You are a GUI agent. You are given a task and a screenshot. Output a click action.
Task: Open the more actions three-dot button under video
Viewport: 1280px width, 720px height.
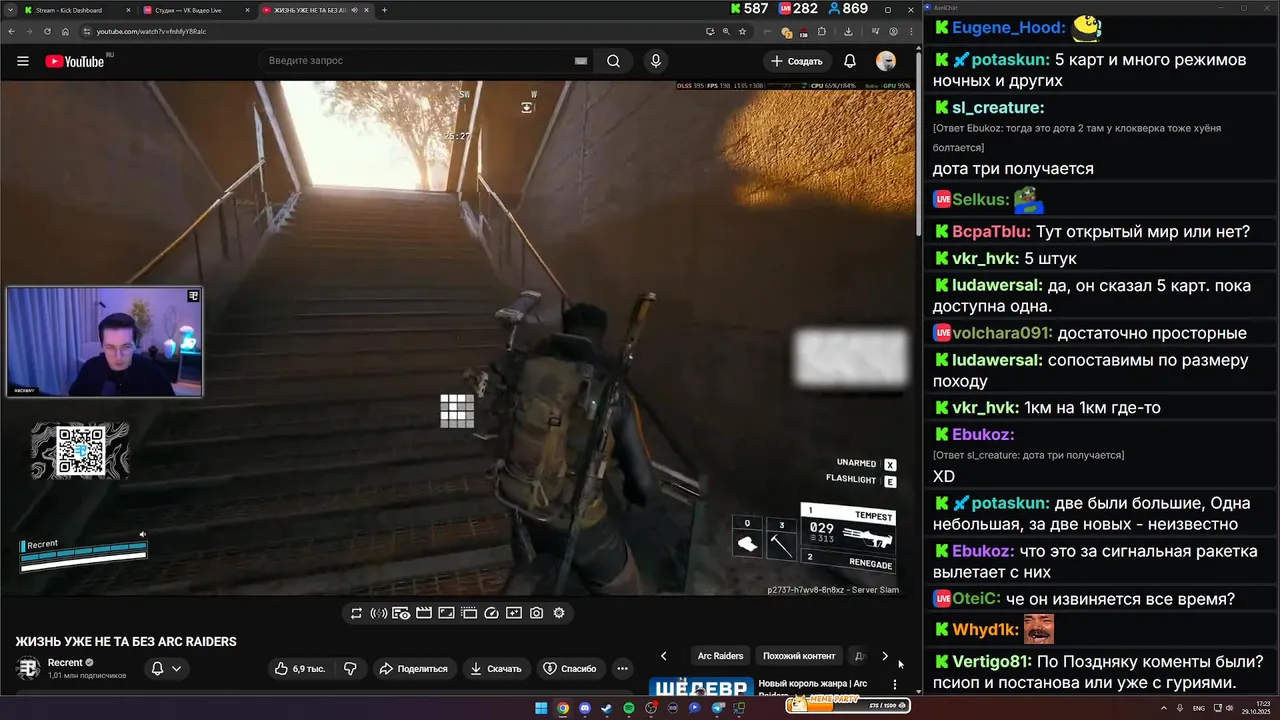click(622, 668)
